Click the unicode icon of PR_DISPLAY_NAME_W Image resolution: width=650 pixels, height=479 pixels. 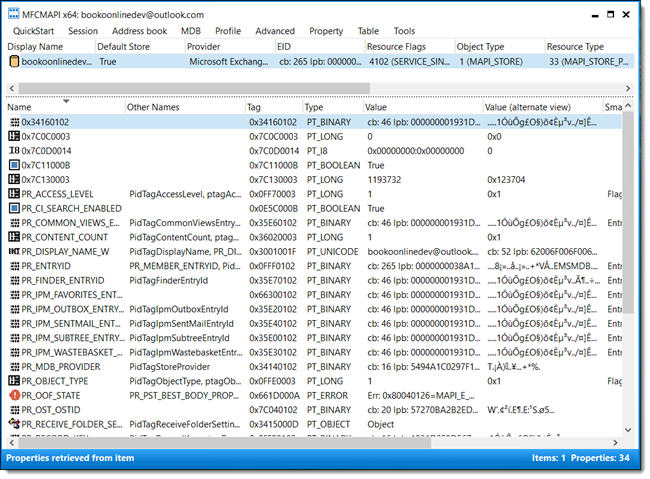14,251
